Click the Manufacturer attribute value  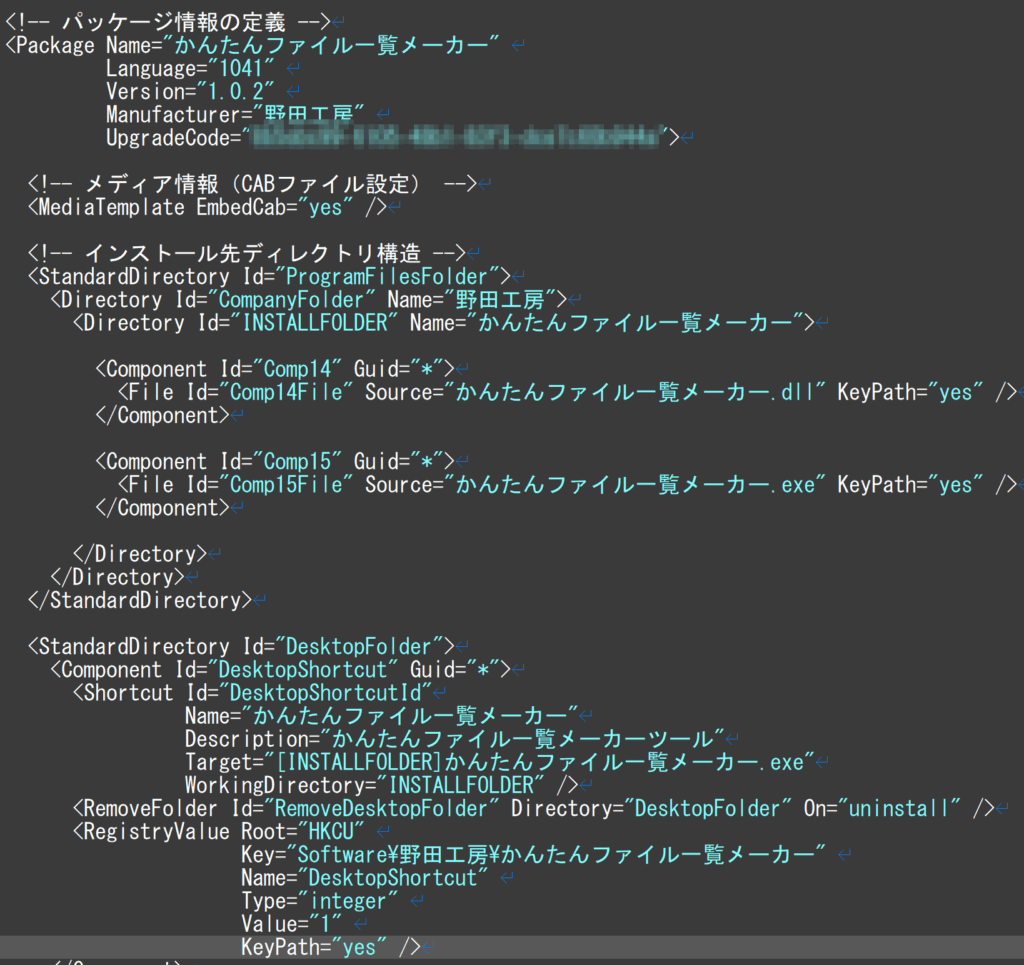pos(308,115)
